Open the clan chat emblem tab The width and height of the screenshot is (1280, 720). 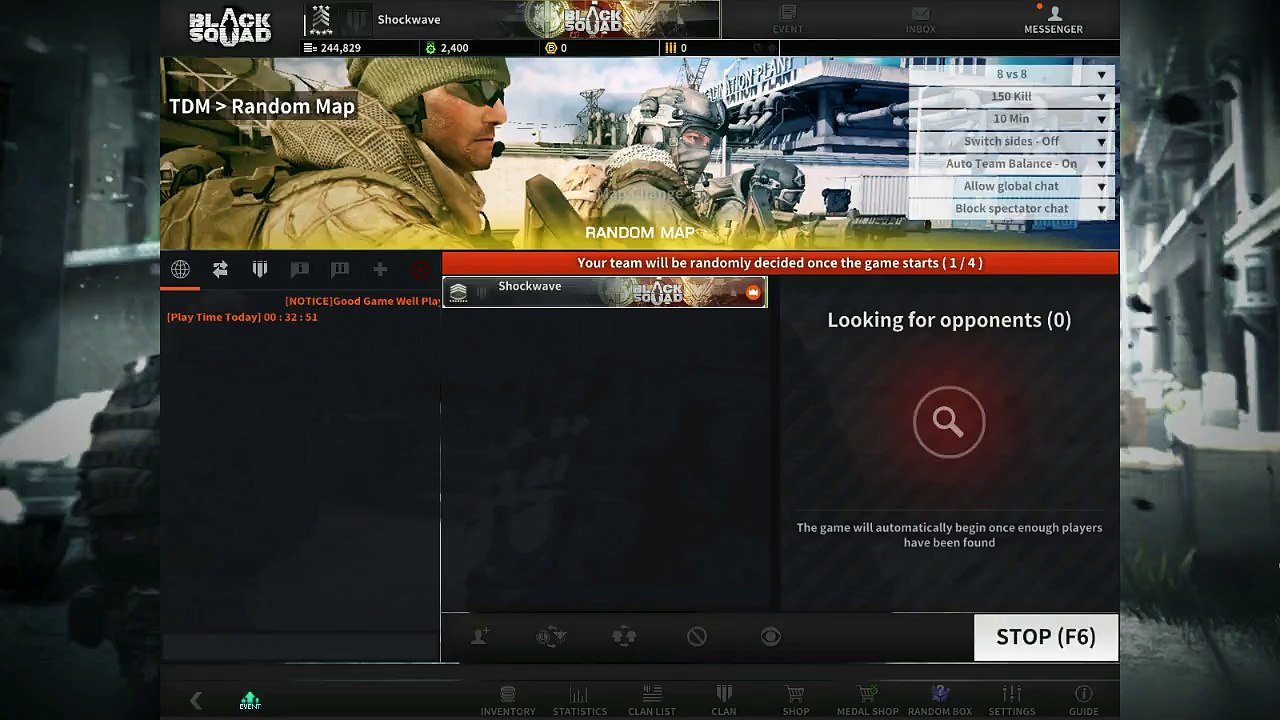click(x=260, y=269)
